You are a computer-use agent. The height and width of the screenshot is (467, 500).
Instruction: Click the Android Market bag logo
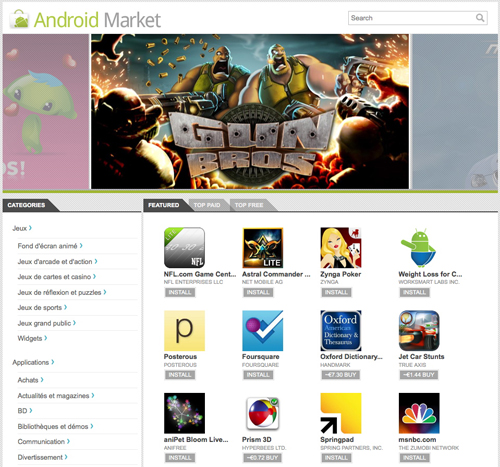tap(19, 19)
